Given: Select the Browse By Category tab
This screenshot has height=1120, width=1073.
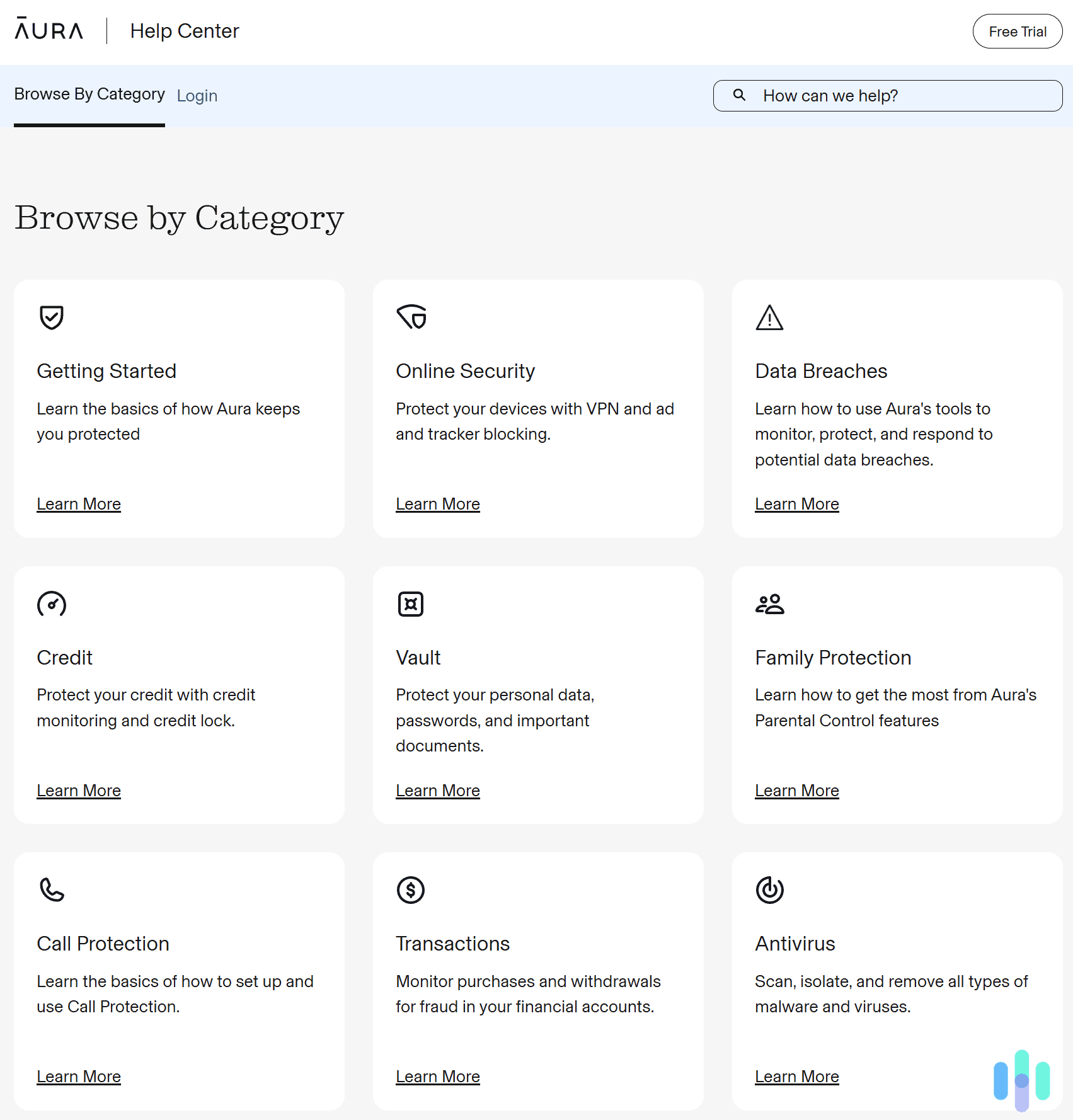Looking at the screenshot, I should pos(89,94).
